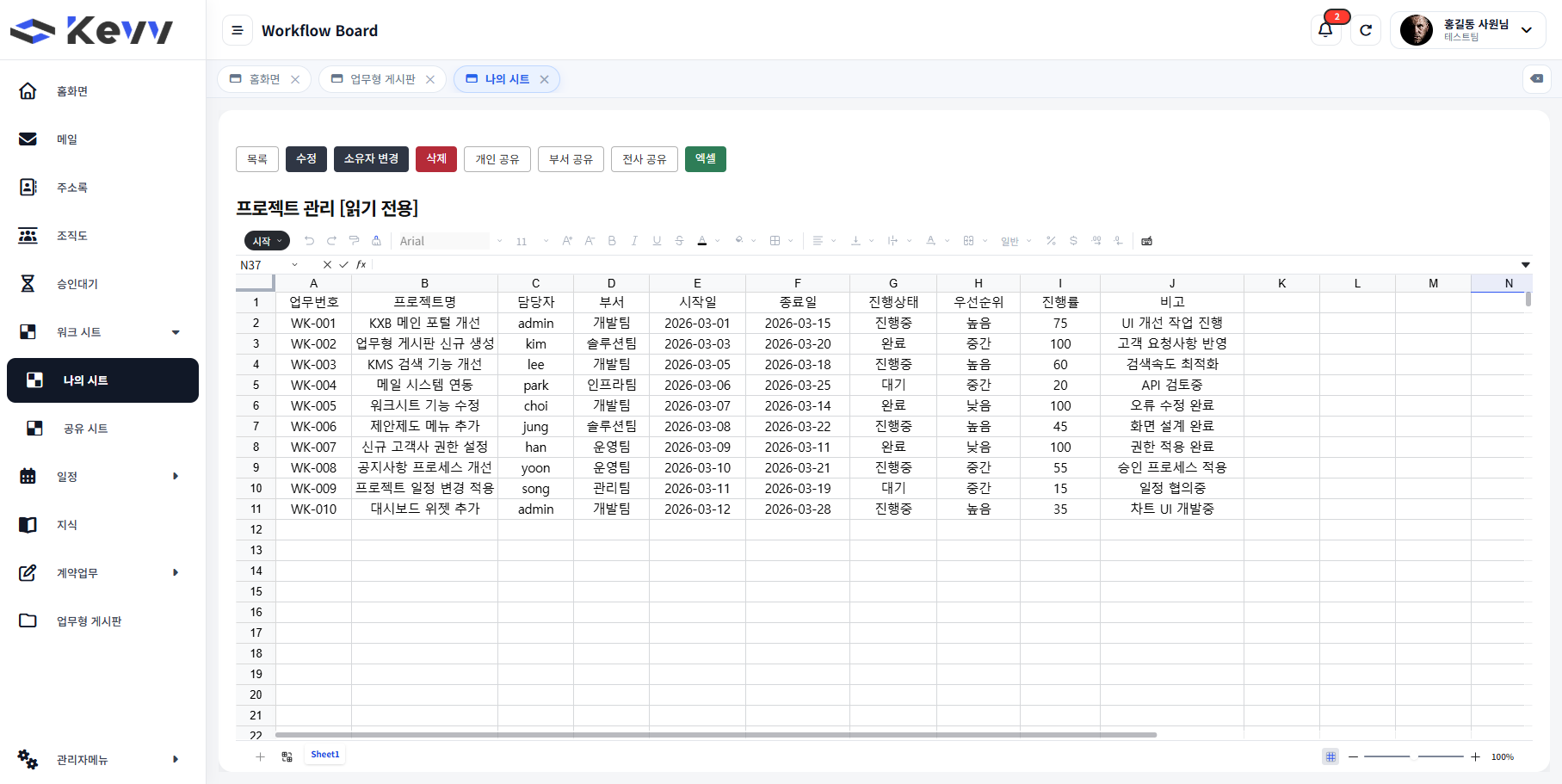The width and height of the screenshot is (1562, 784).
Task: Click the keyboard shortcut icon in toolbar
Action: point(1146,241)
